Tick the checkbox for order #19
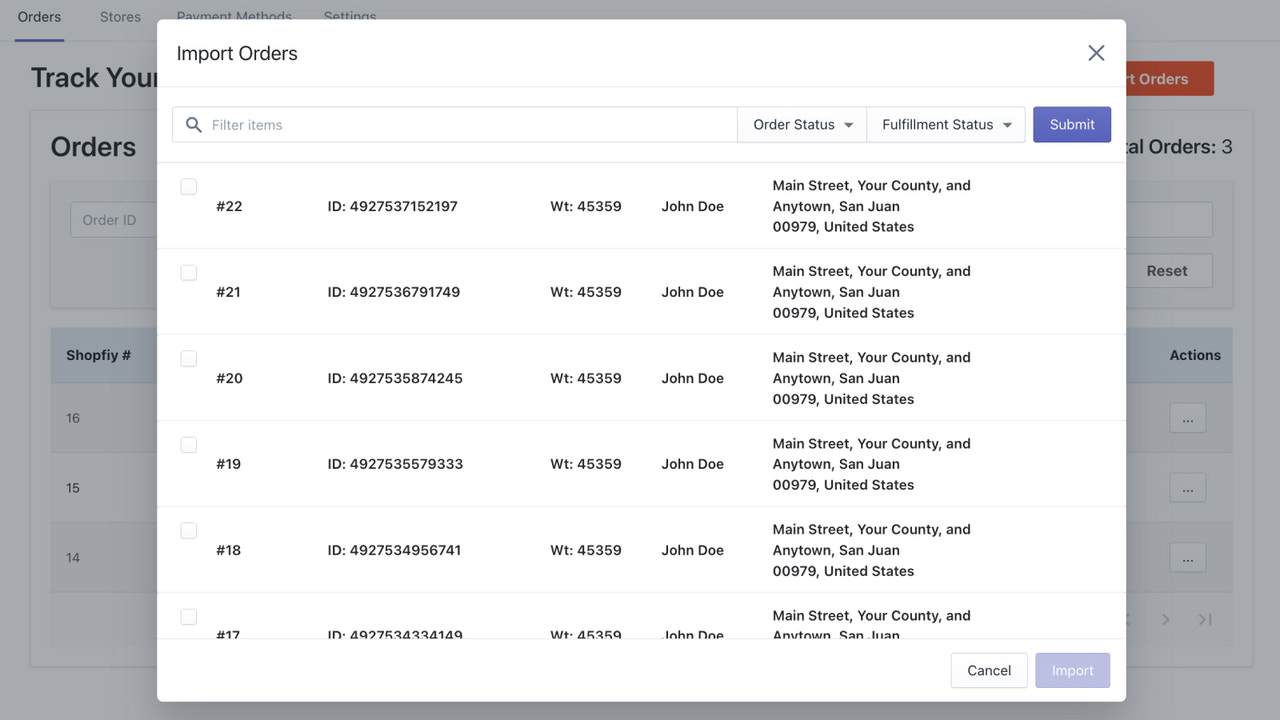The height and width of the screenshot is (720, 1280). [189, 444]
